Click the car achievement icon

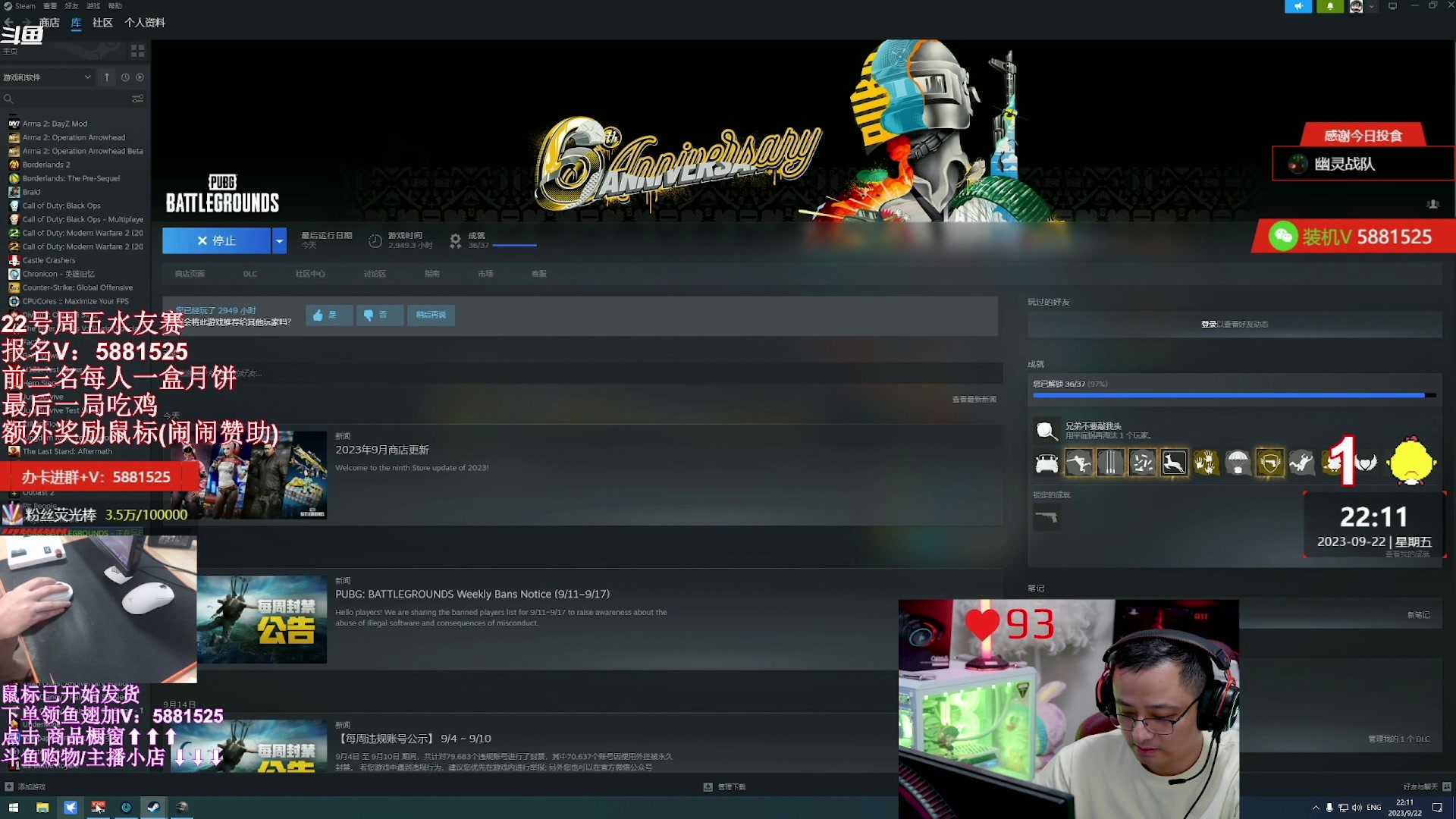[x=1046, y=463]
